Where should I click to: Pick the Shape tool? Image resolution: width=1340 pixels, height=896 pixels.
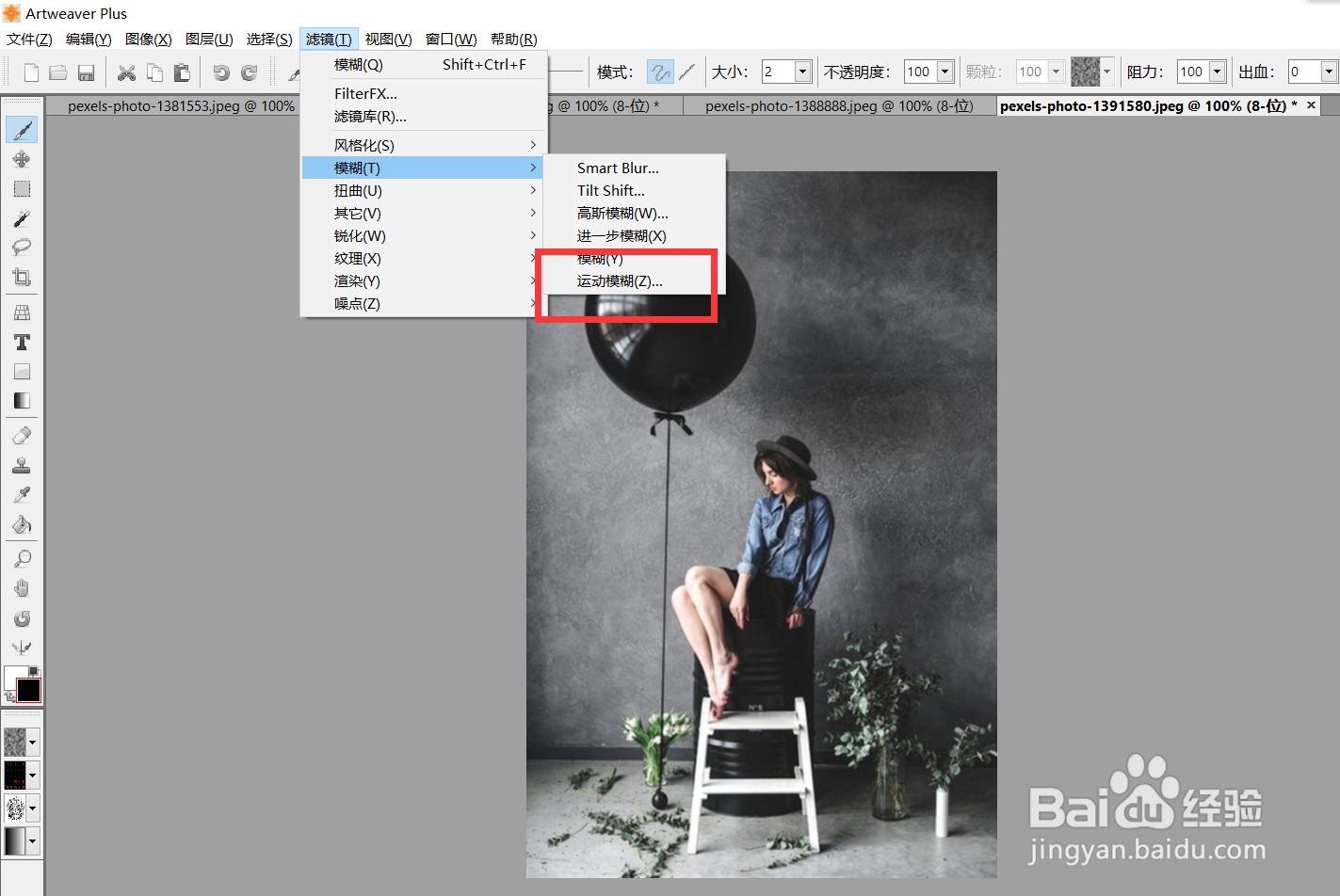pos(22,372)
